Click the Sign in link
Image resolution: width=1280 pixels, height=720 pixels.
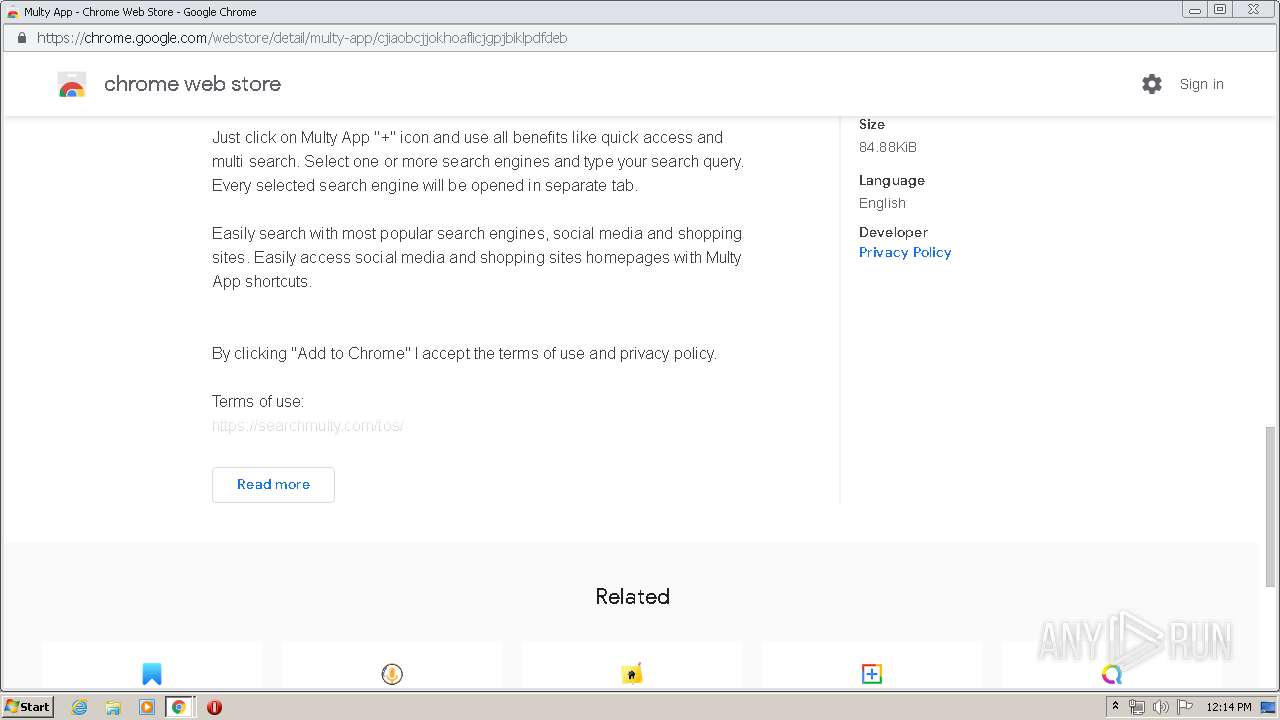point(1201,84)
